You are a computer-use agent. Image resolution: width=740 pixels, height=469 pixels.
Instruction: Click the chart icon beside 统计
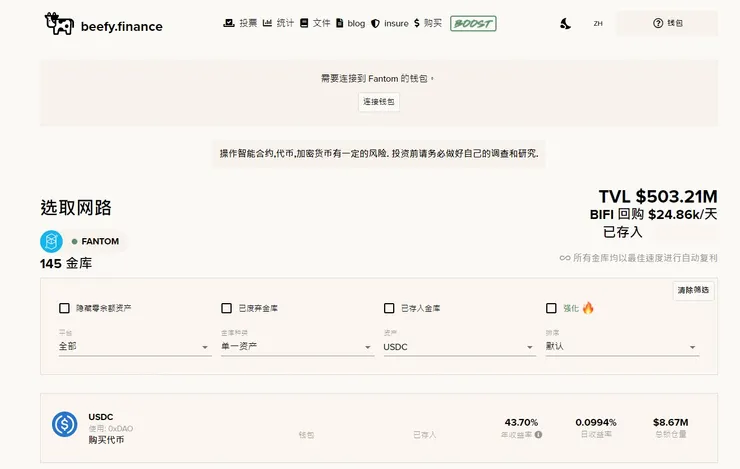coord(267,23)
